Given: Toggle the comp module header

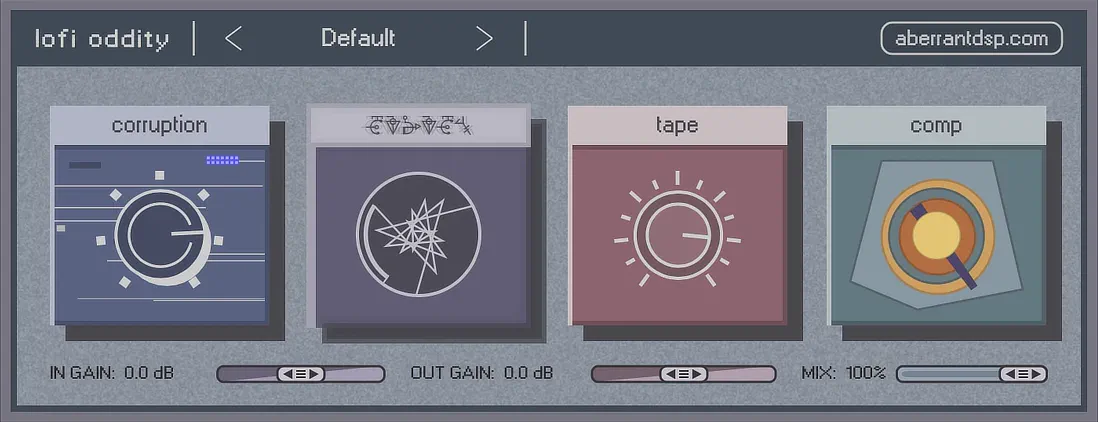Looking at the screenshot, I should coord(936,126).
